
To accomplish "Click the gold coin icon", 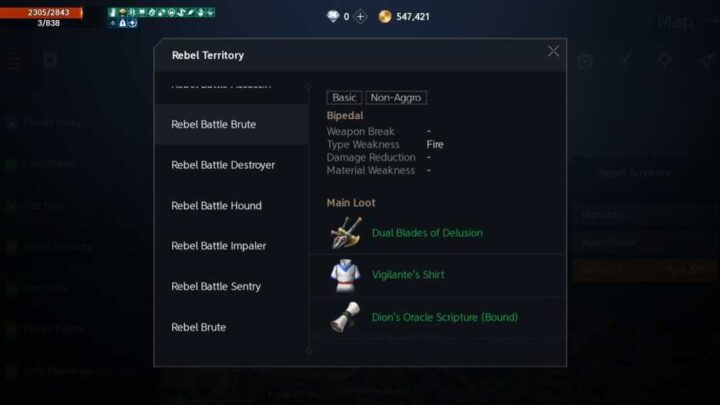I will pos(385,17).
